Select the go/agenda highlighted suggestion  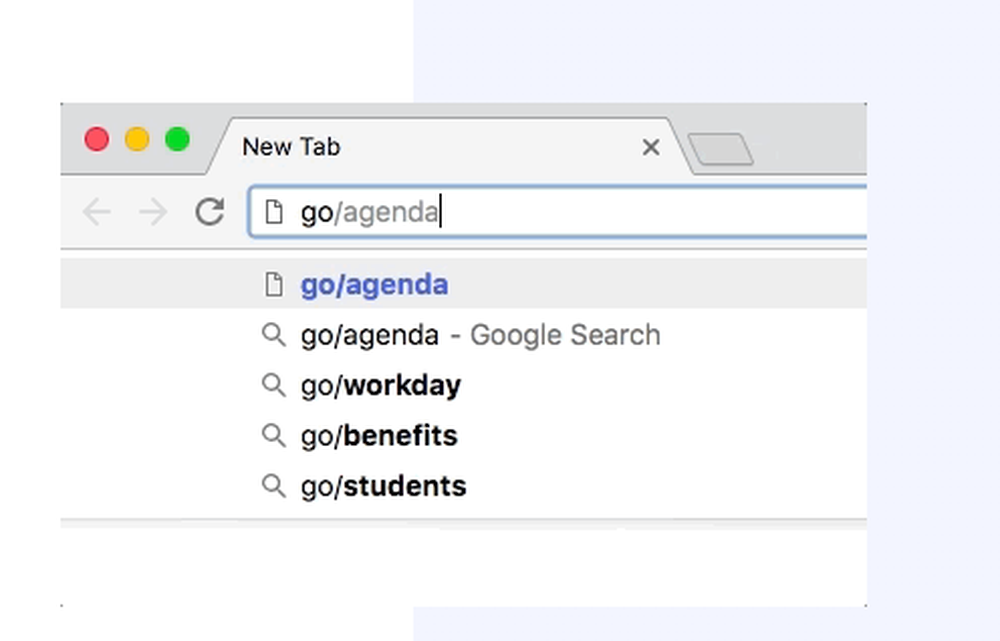pyautogui.click(x=464, y=284)
